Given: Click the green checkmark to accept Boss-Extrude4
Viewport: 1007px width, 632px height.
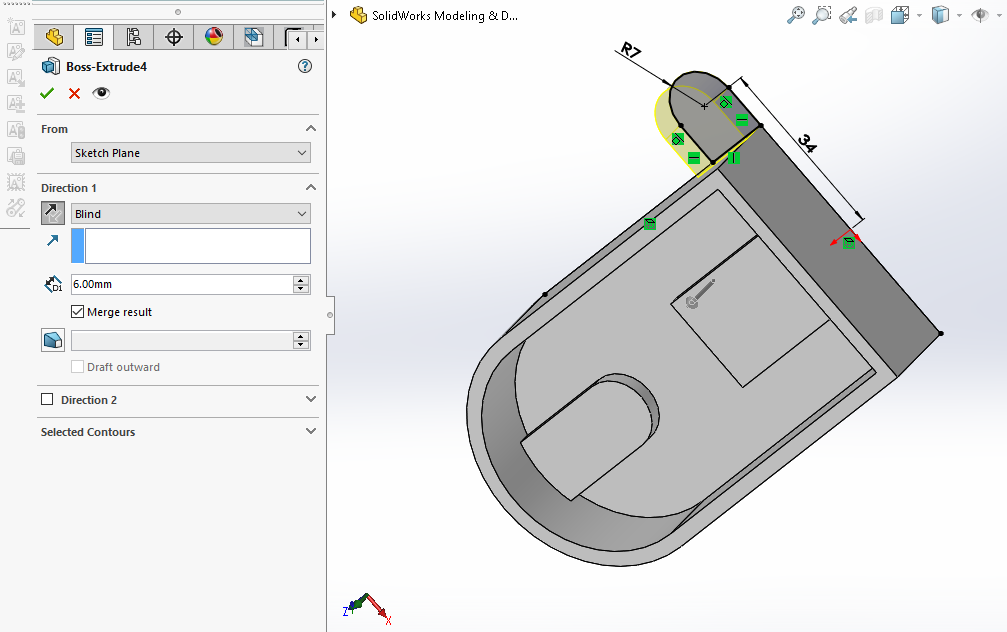Looking at the screenshot, I should point(47,93).
